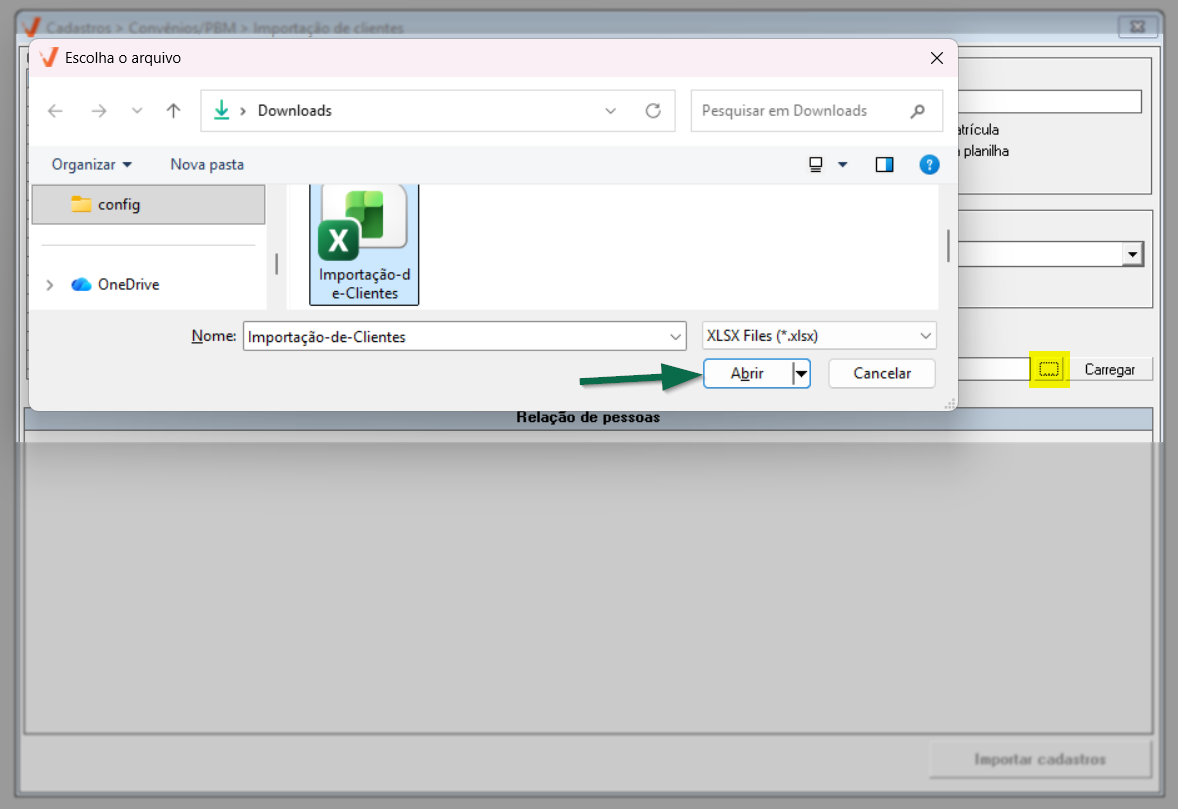Click the top text field in import window

(x=1050, y=101)
